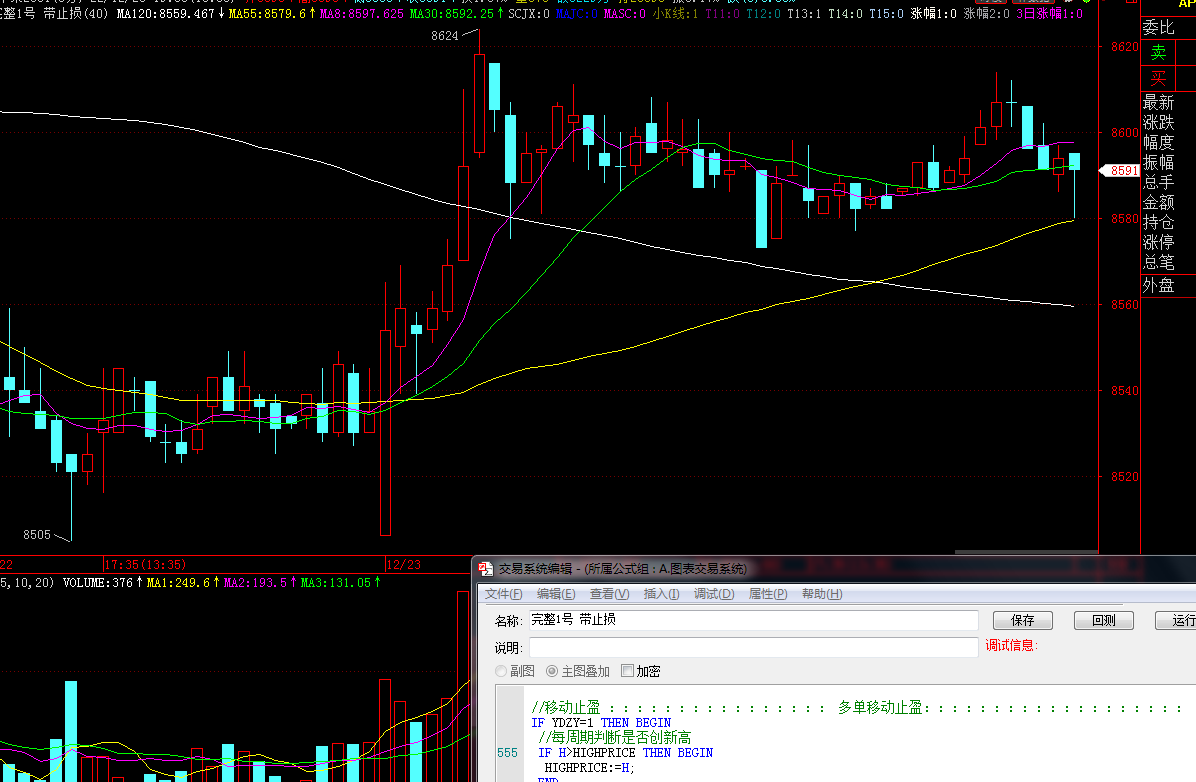The width and height of the screenshot is (1196, 782).
Task: Click the 8505 low price label
Action: pos(37,535)
